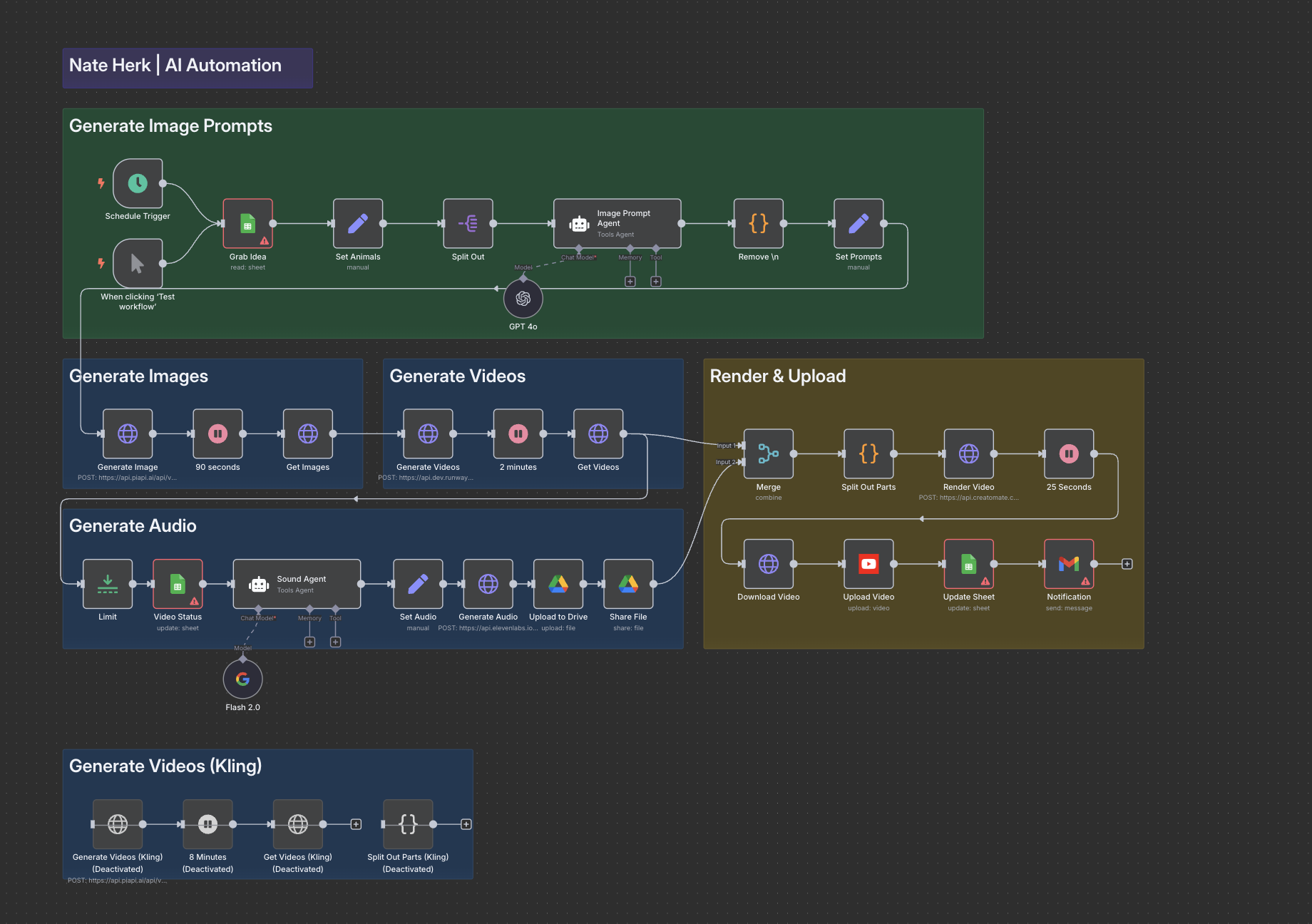Open the Upload Video YouTube node

pyautogui.click(x=868, y=564)
